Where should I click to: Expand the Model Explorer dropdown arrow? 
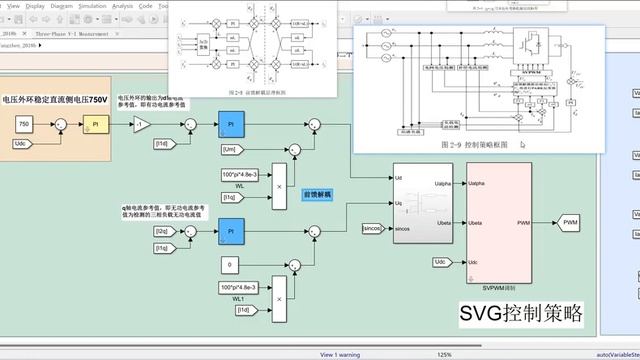coord(116,19)
